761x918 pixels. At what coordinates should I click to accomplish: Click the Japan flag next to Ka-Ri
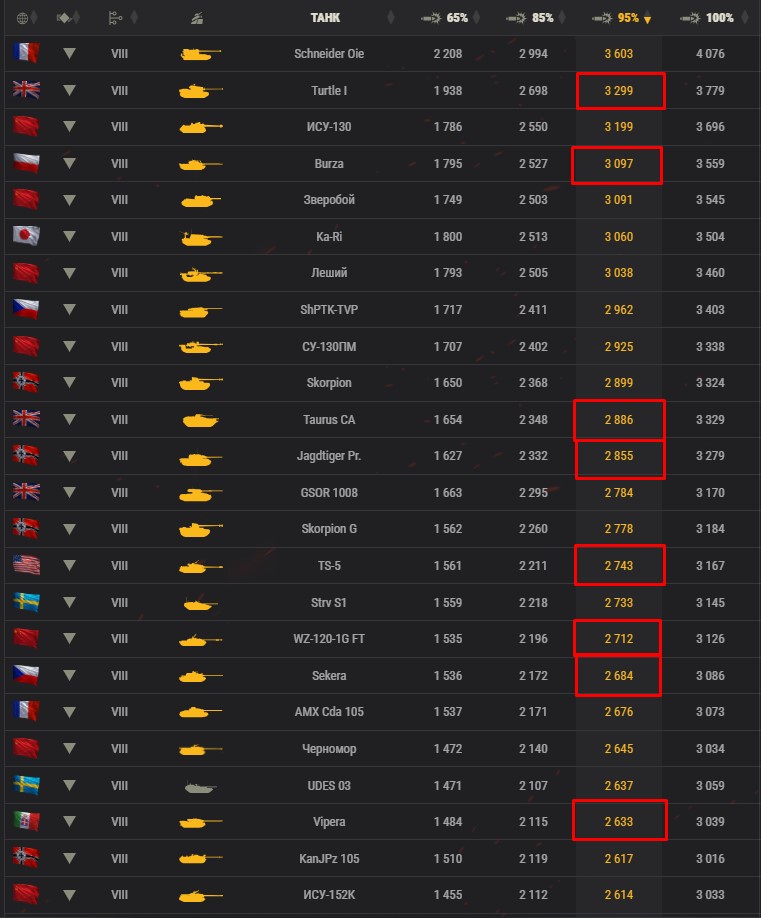click(x=25, y=236)
